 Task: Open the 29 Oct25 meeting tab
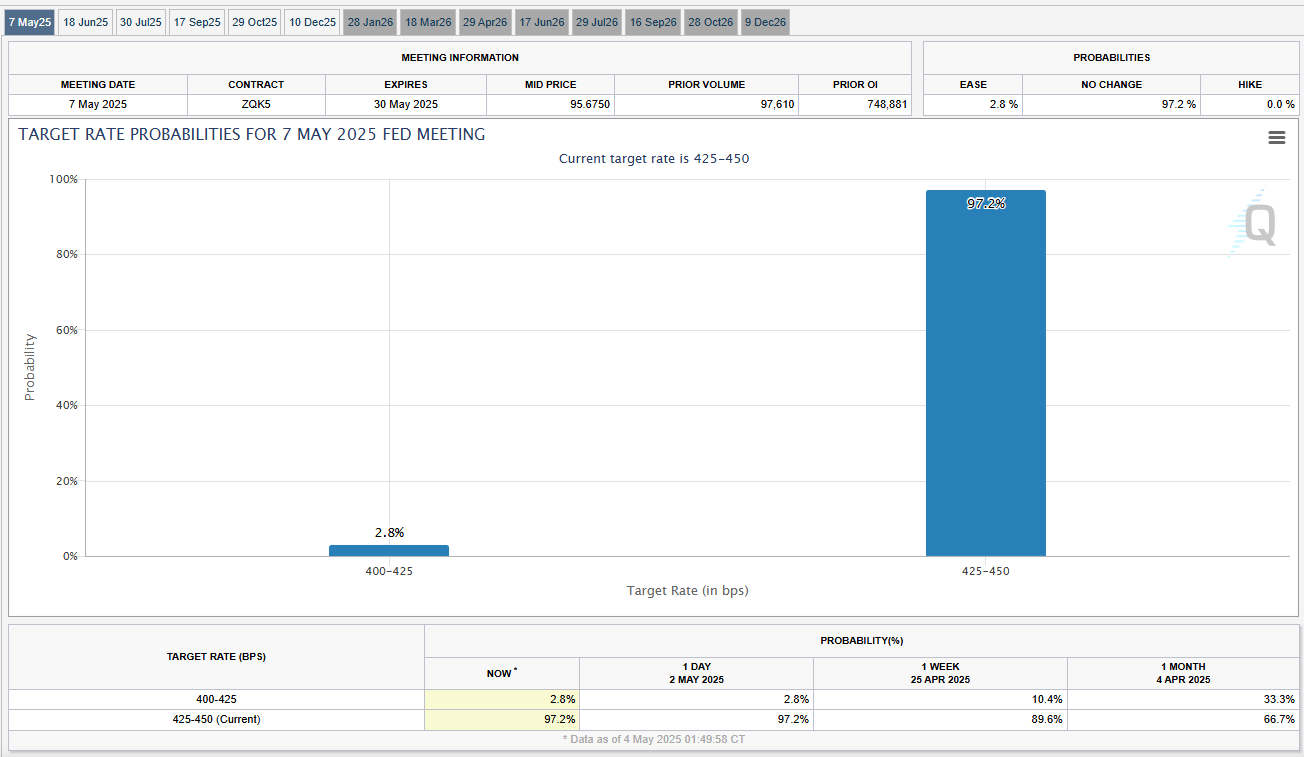click(254, 22)
